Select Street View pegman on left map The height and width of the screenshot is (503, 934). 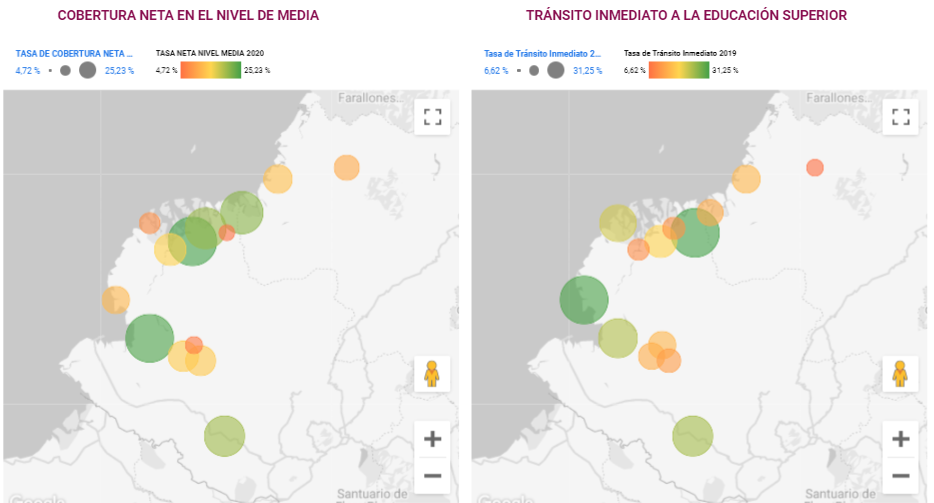click(432, 373)
